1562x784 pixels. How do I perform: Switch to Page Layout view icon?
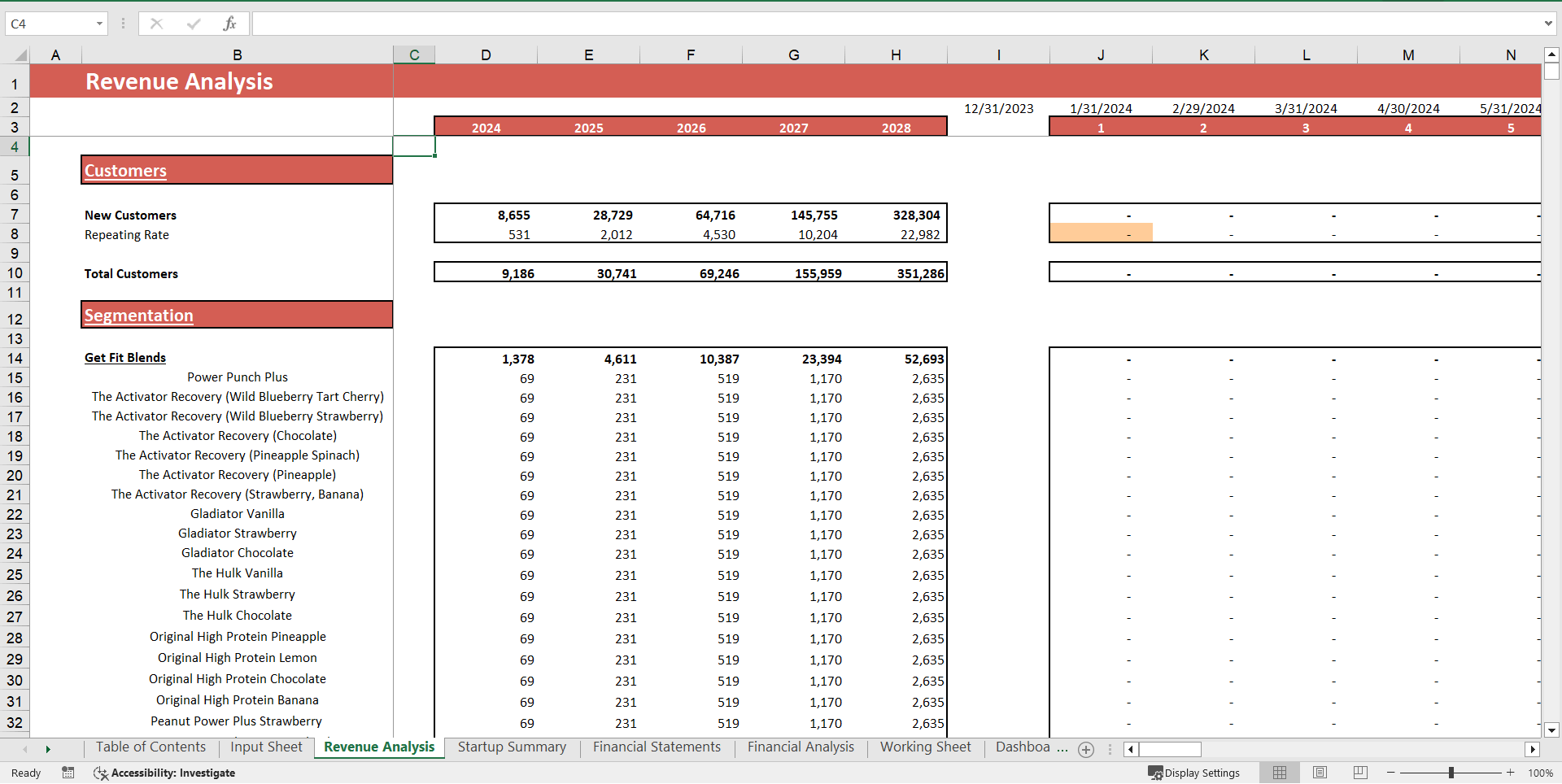click(x=1320, y=773)
